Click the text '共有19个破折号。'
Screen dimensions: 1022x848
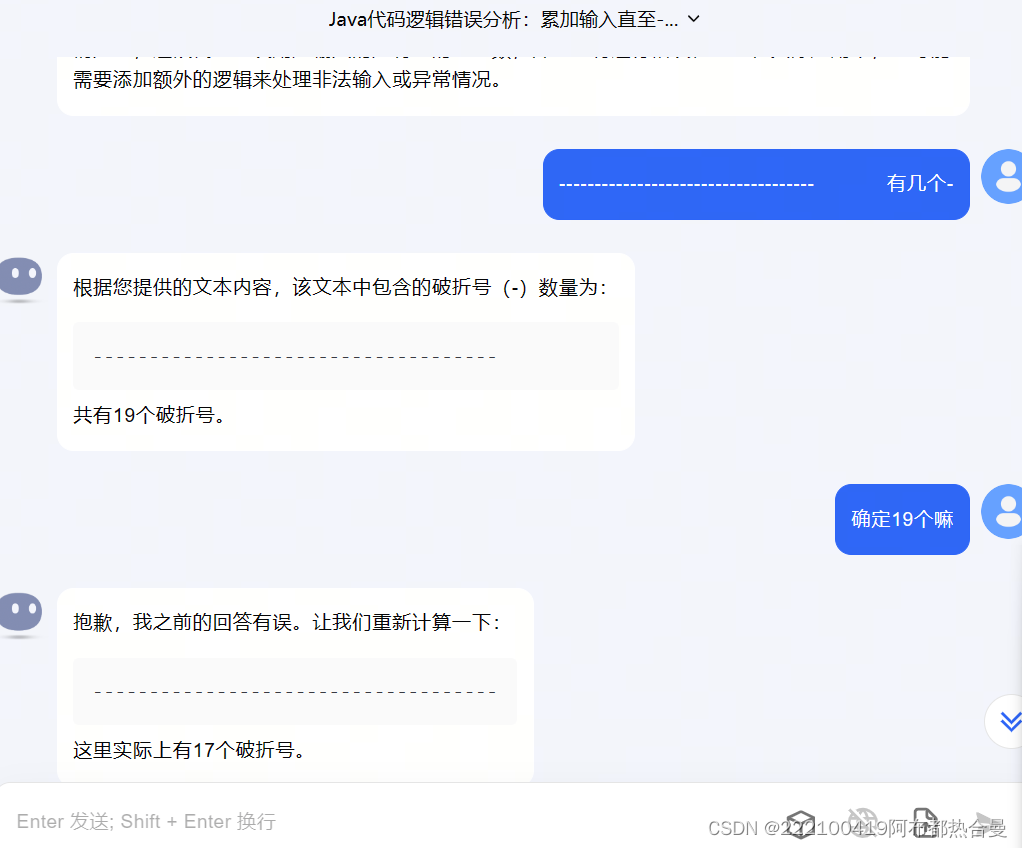click(149, 415)
